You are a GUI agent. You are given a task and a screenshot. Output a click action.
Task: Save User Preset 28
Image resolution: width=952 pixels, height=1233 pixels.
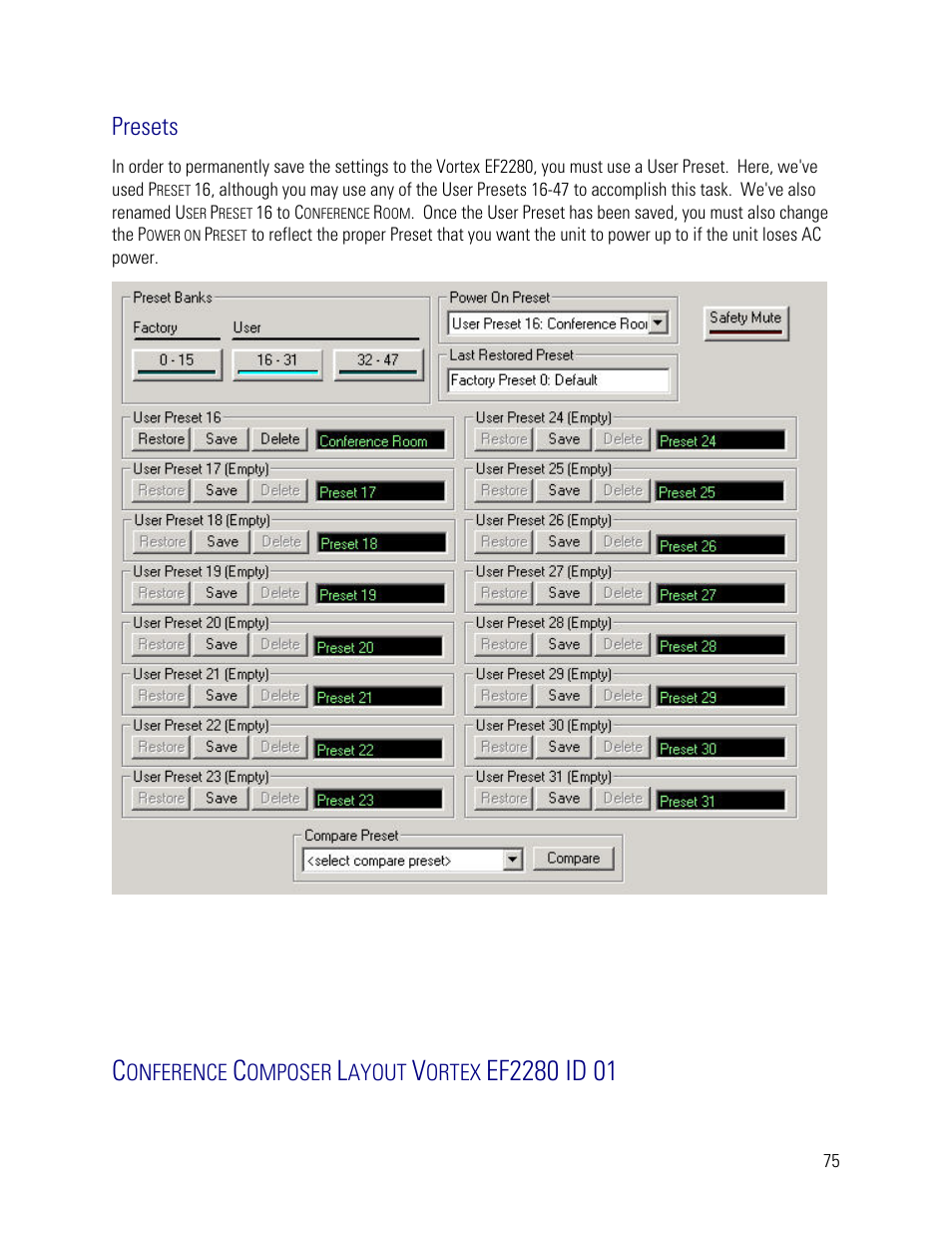(564, 645)
